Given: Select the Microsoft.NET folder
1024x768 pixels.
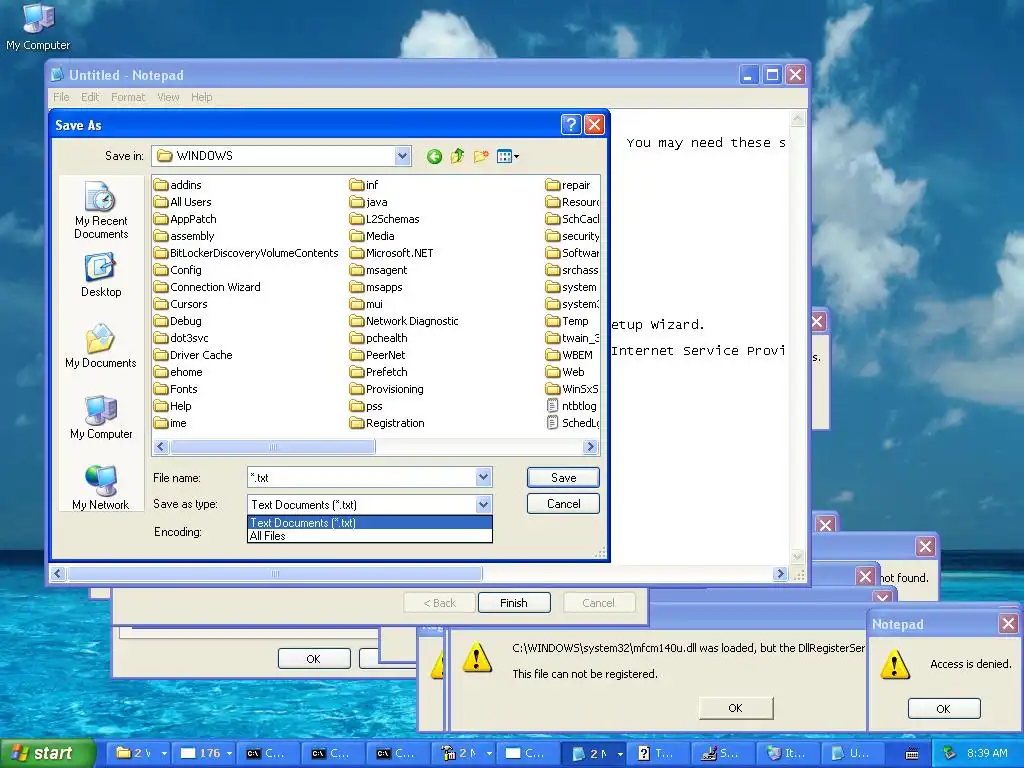Looking at the screenshot, I should point(391,253).
